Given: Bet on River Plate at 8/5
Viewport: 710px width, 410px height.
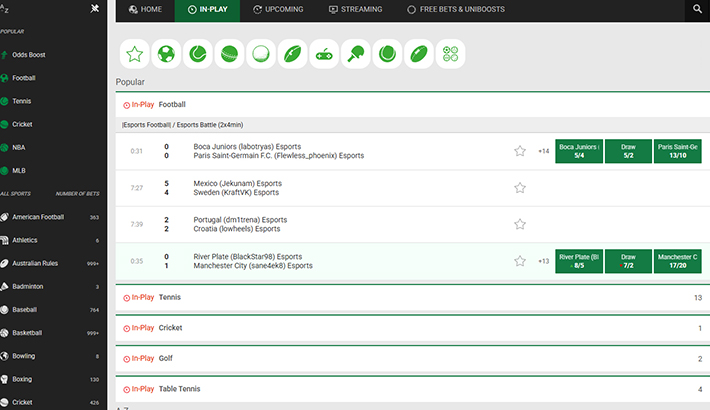Looking at the screenshot, I should tap(579, 261).
